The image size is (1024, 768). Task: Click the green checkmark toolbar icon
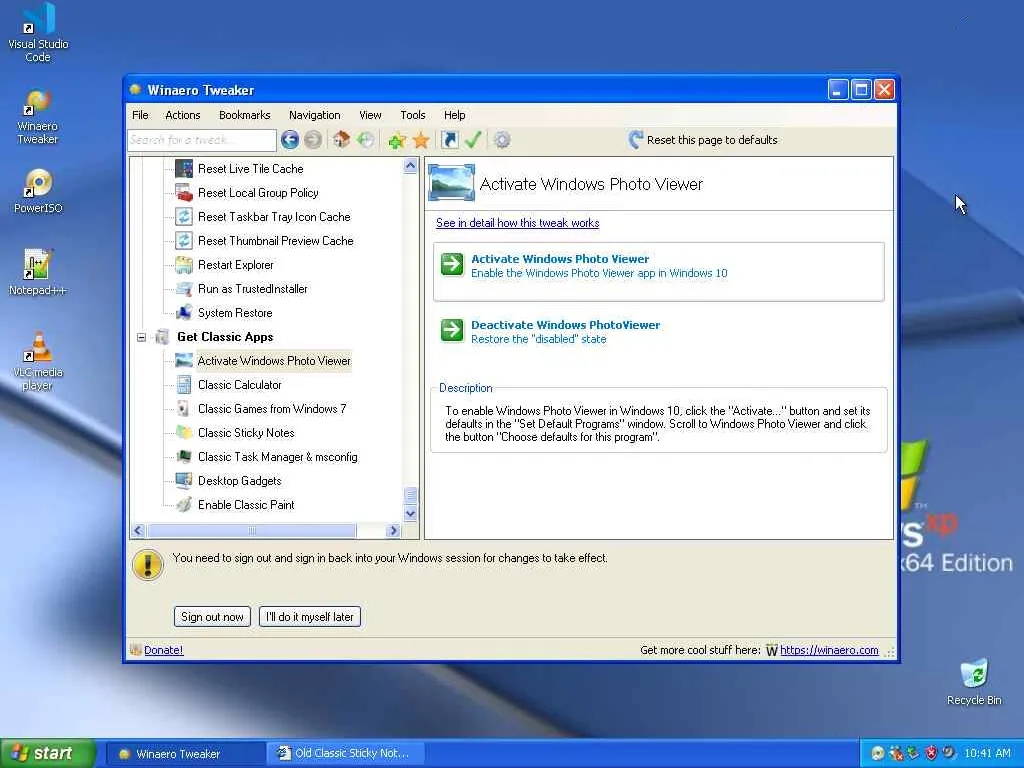pos(473,140)
